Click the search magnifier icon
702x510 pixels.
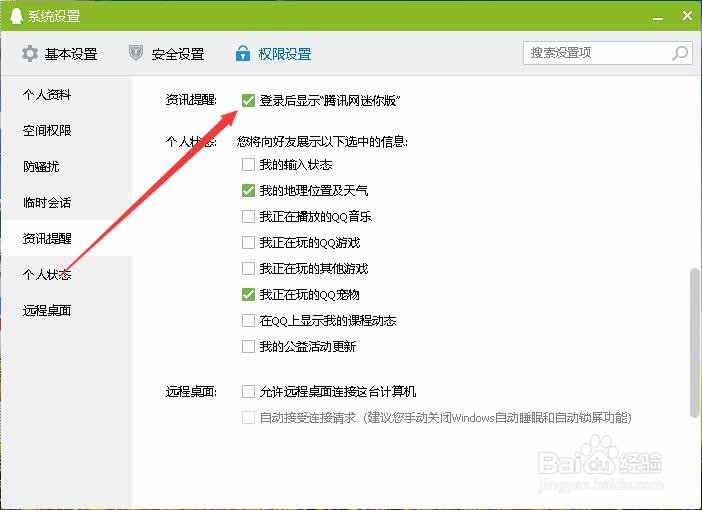click(x=680, y=53)
